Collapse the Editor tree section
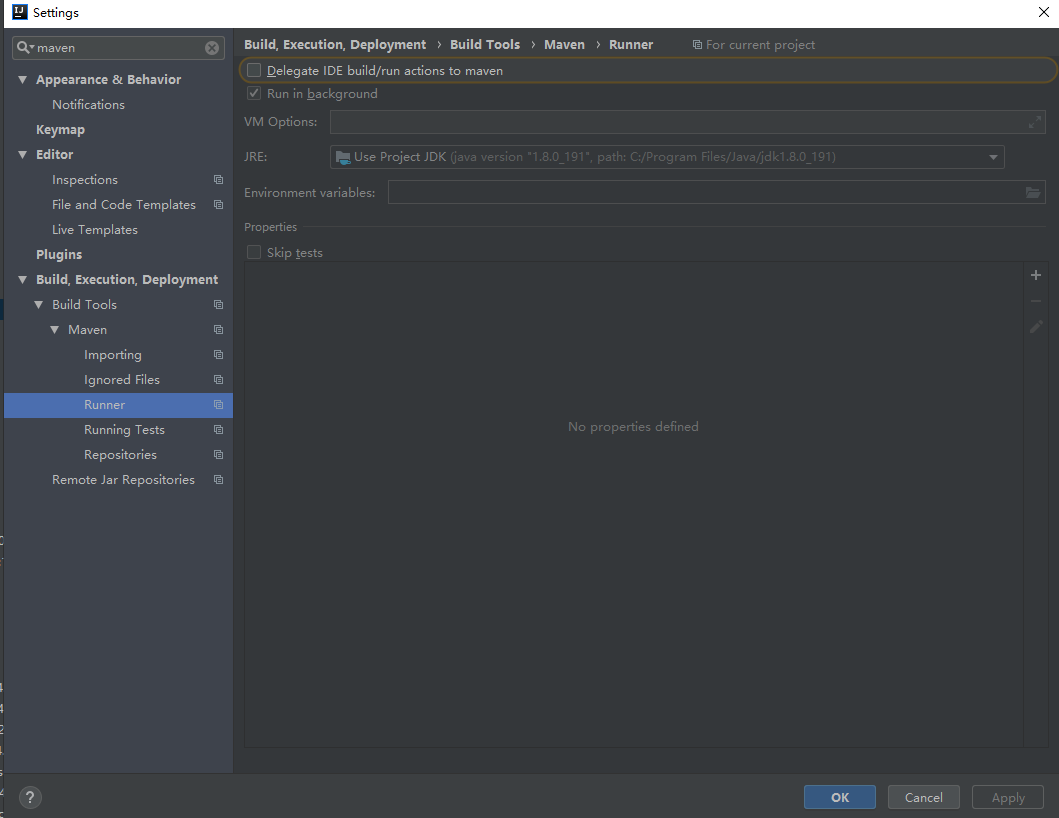 click(22, 155)
